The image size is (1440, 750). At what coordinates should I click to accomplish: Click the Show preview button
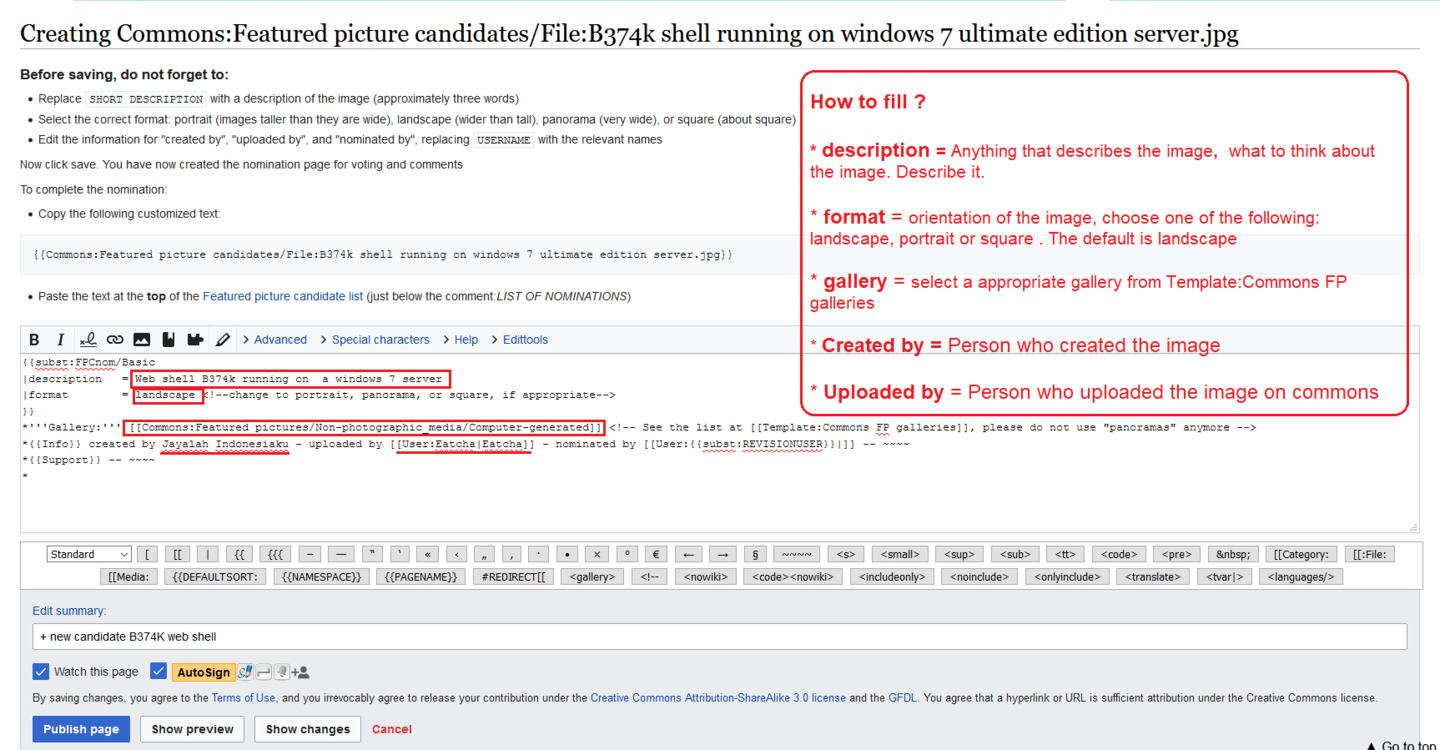(x=192, y=729)
